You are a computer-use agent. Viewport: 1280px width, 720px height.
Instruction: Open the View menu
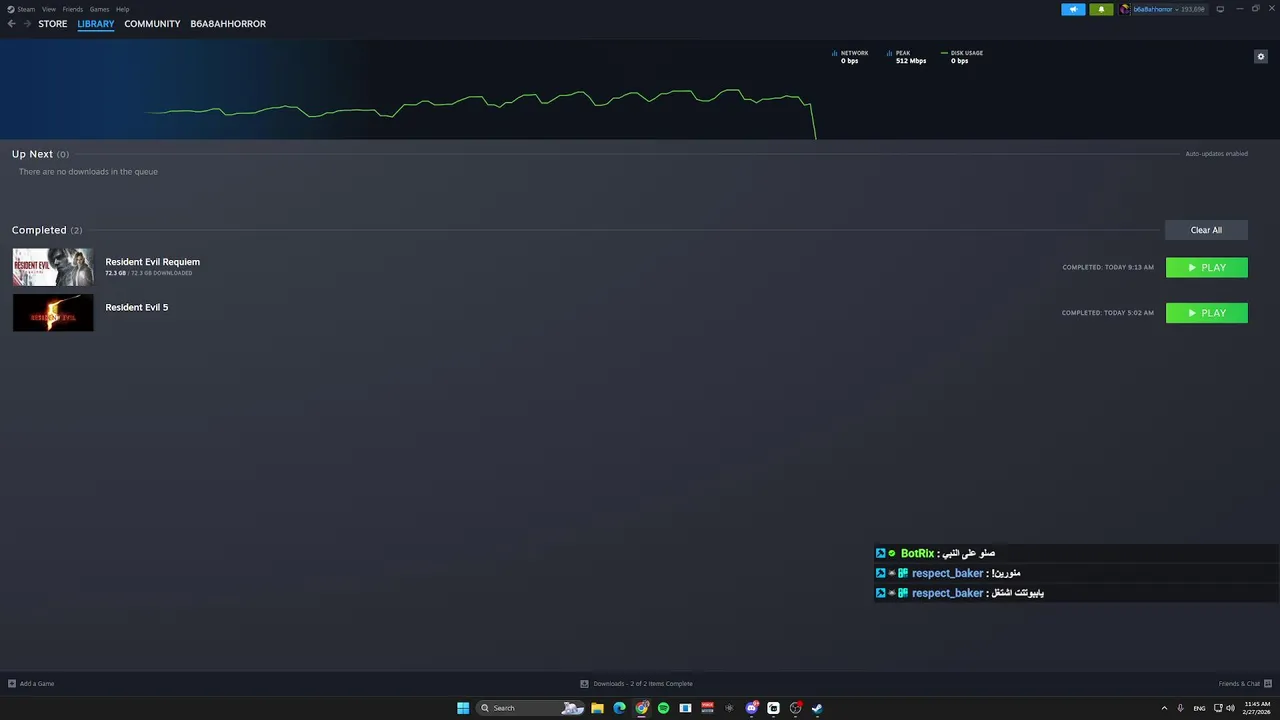[48, 9]
